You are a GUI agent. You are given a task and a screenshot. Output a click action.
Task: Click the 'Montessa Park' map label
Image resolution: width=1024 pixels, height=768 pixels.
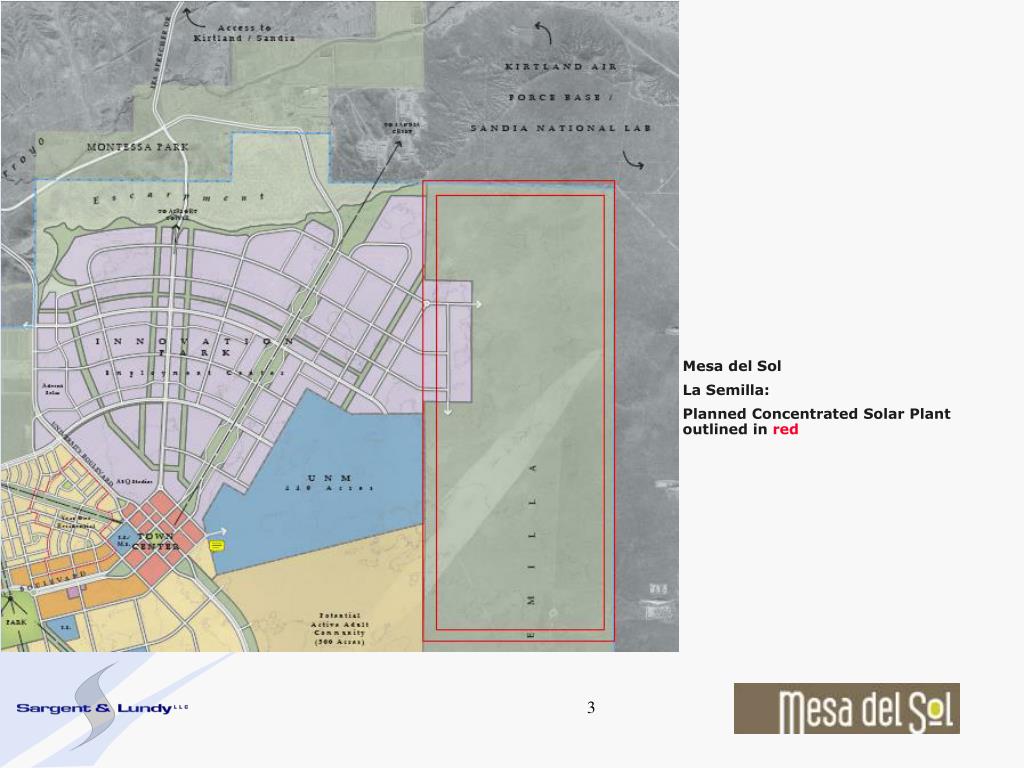[138, 147]
